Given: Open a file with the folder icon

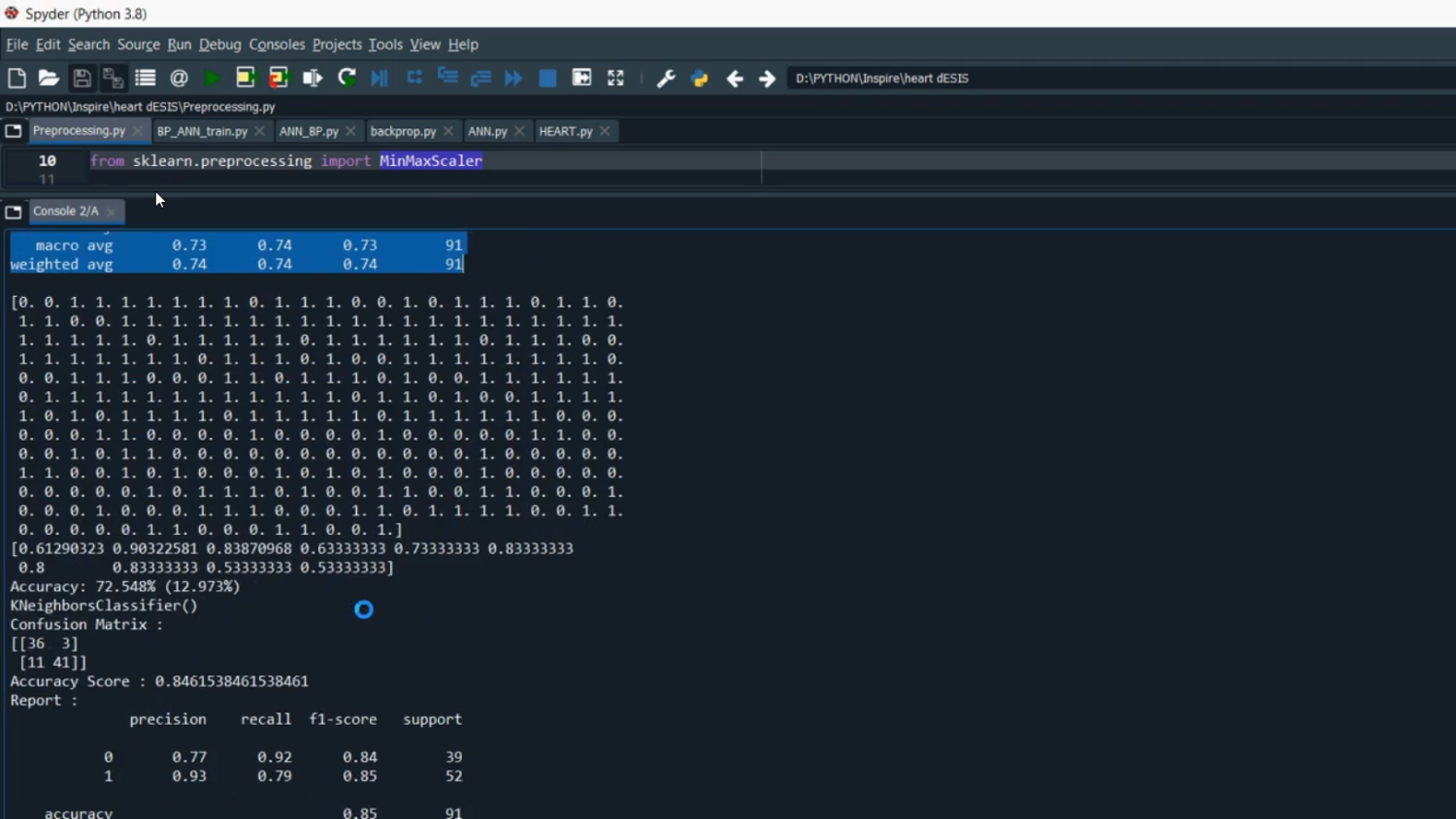Looking at the screenshot, I should pyautogui.click(x=49, y=79).
